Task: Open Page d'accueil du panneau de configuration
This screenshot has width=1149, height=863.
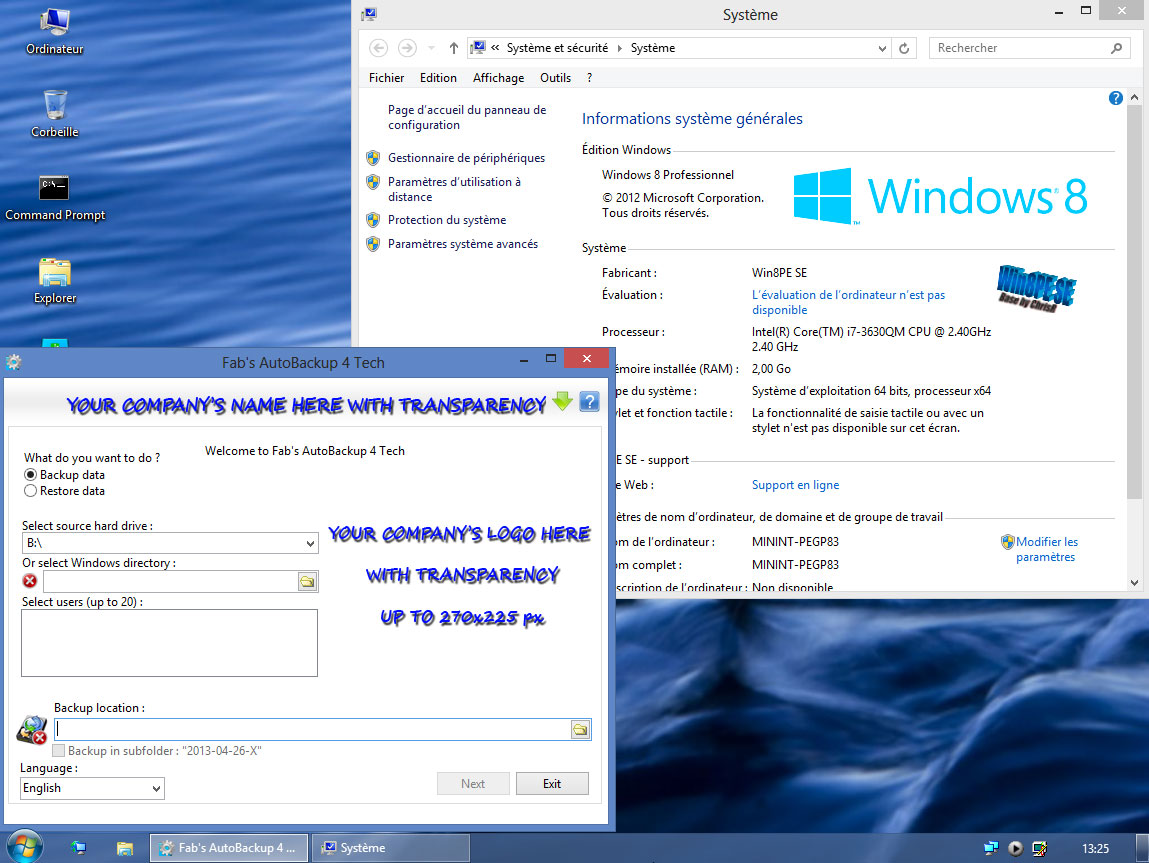Action: pos(467,117)
